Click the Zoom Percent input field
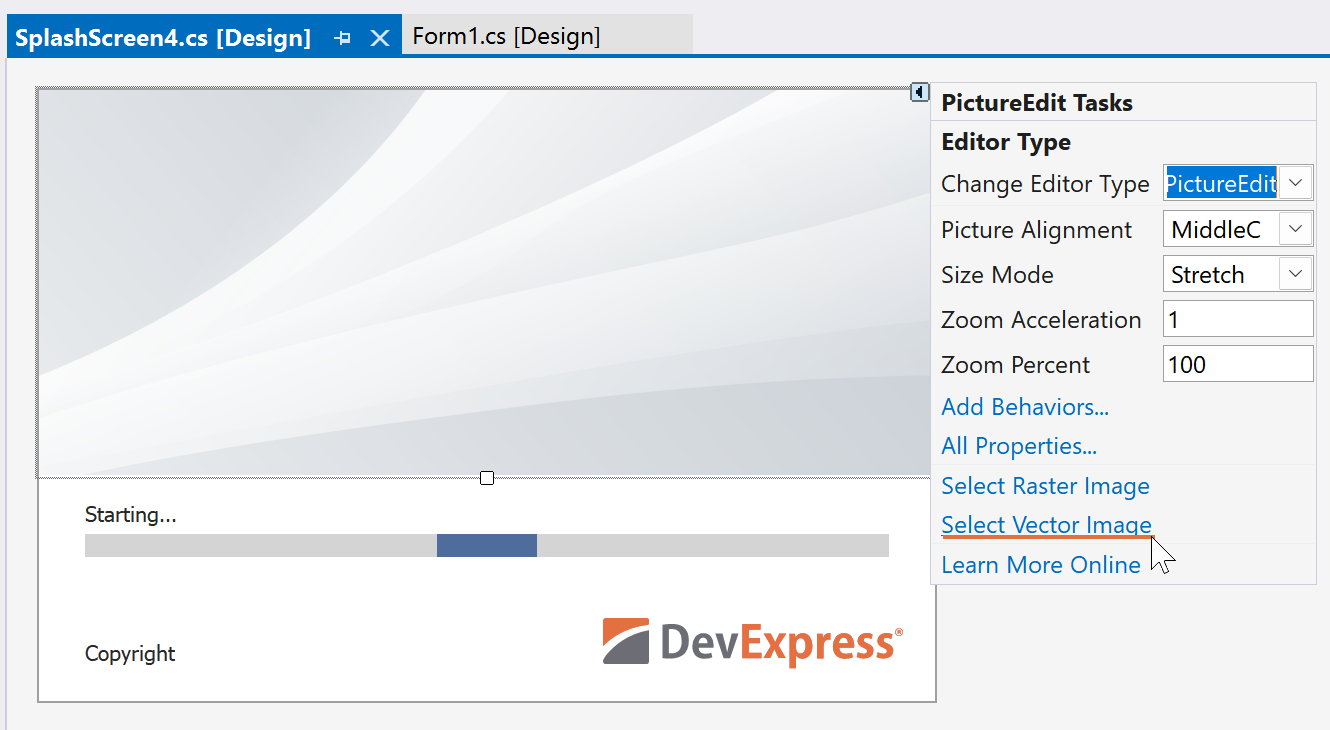This screenshot has height=730, width=1330. tap(1238, 365)
